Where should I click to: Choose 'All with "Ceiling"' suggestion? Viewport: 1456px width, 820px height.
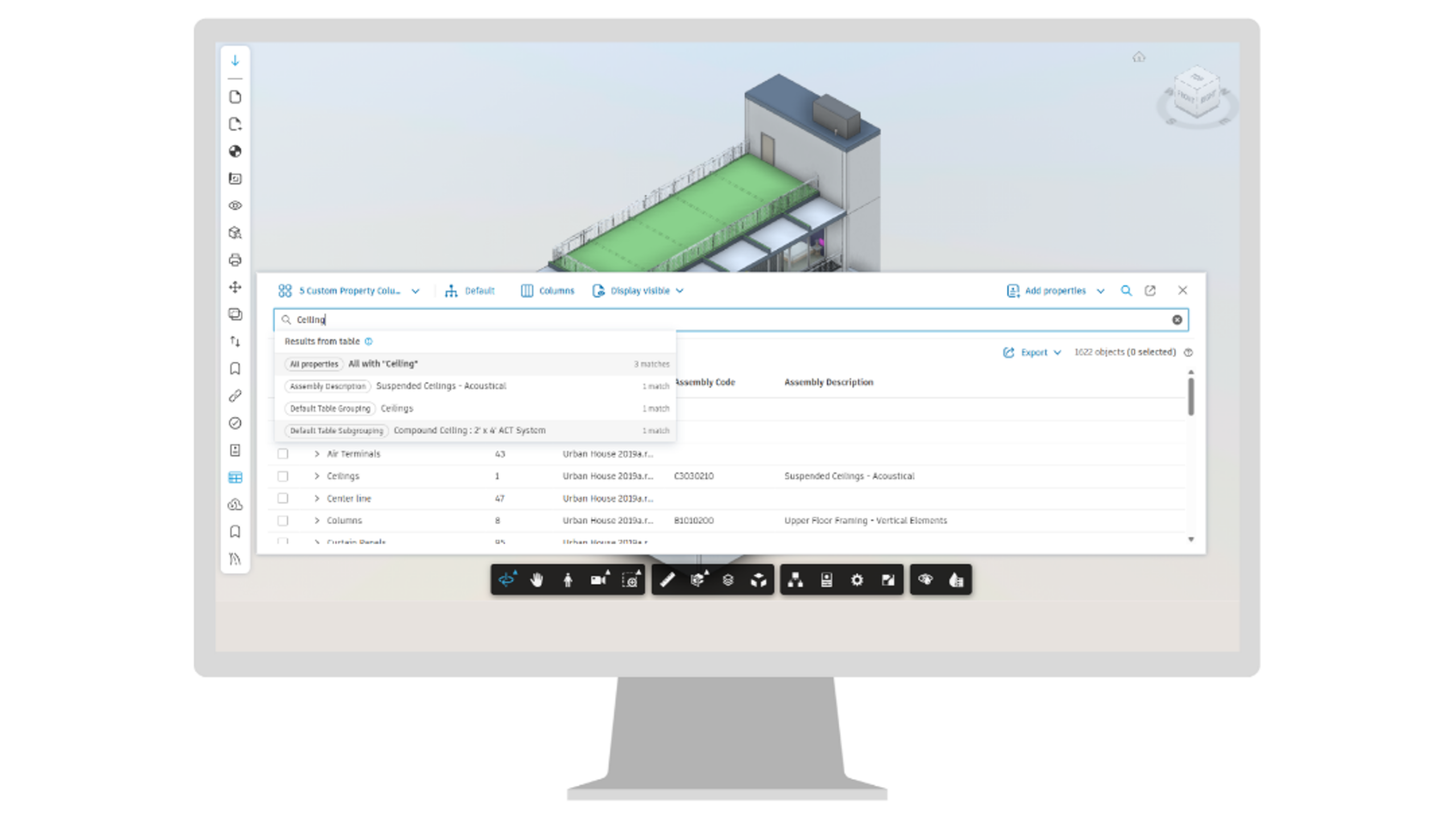[x=475, y=364]
